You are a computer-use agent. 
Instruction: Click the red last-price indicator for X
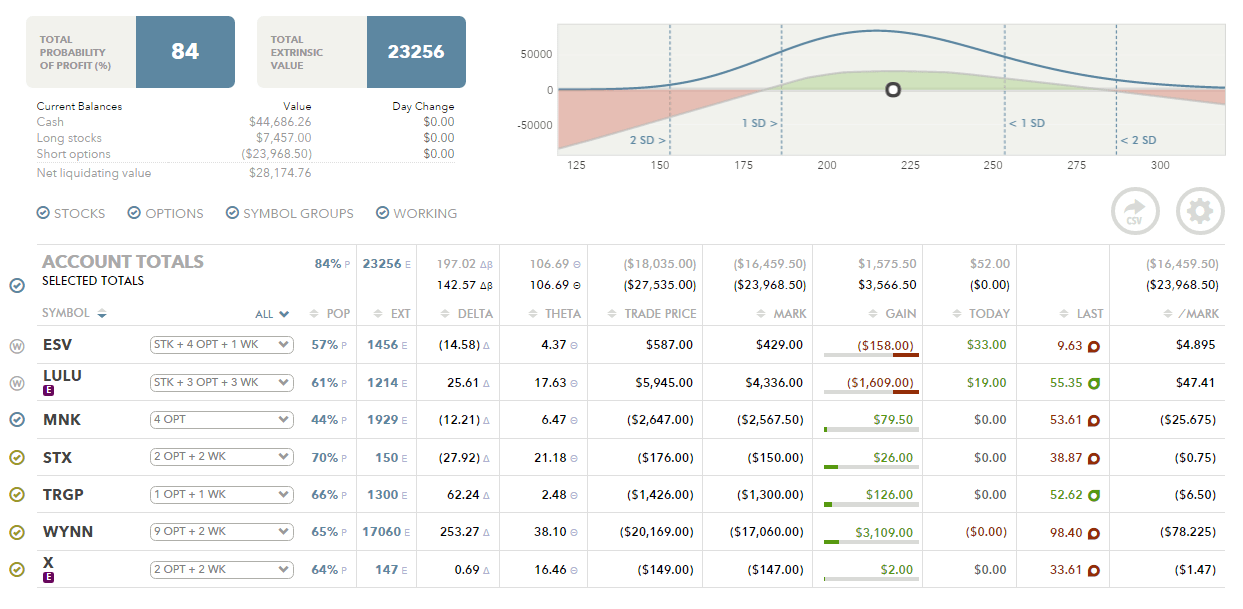[x=1094, y=571]
